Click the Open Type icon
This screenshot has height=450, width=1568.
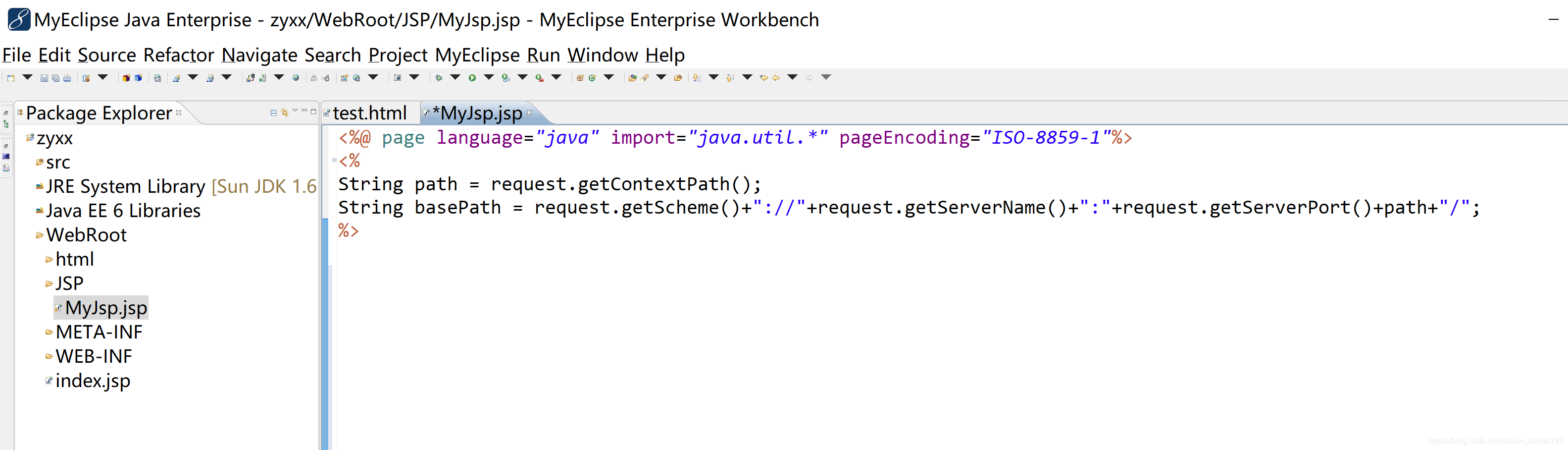click(x=633, y=78)
